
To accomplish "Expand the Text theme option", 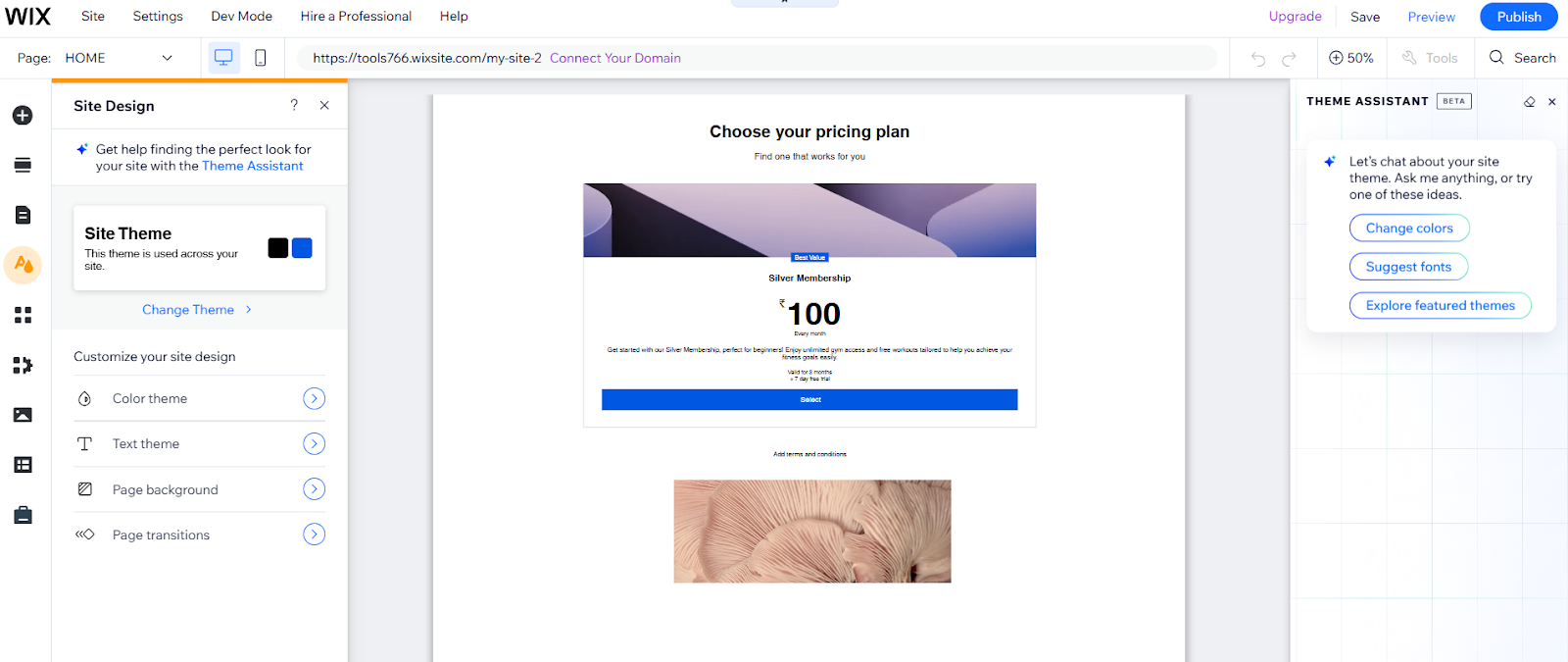I will (x=314, y=443).
